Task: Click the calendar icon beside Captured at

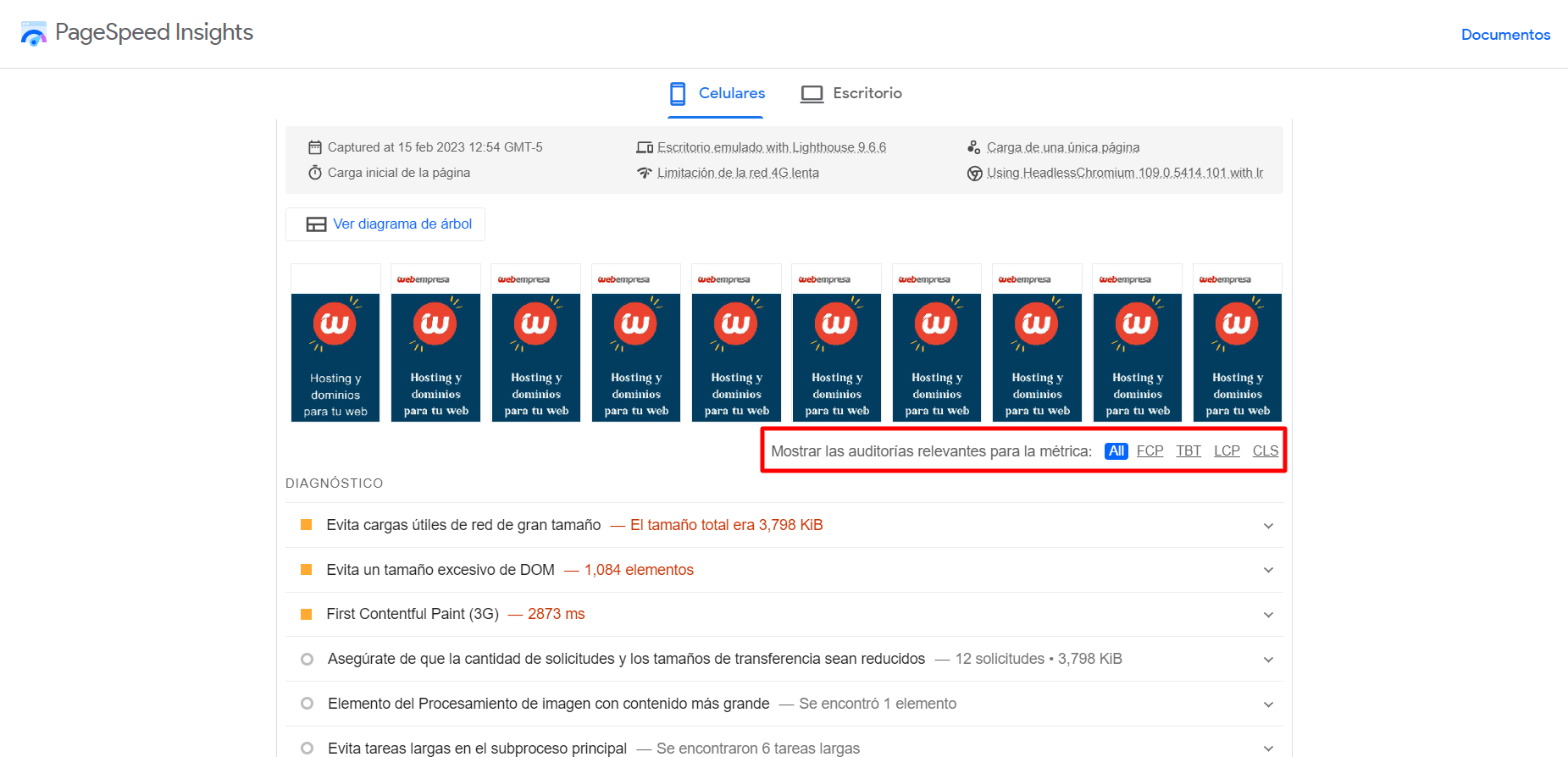Action: pyautogui.click(x=315, y=147)
